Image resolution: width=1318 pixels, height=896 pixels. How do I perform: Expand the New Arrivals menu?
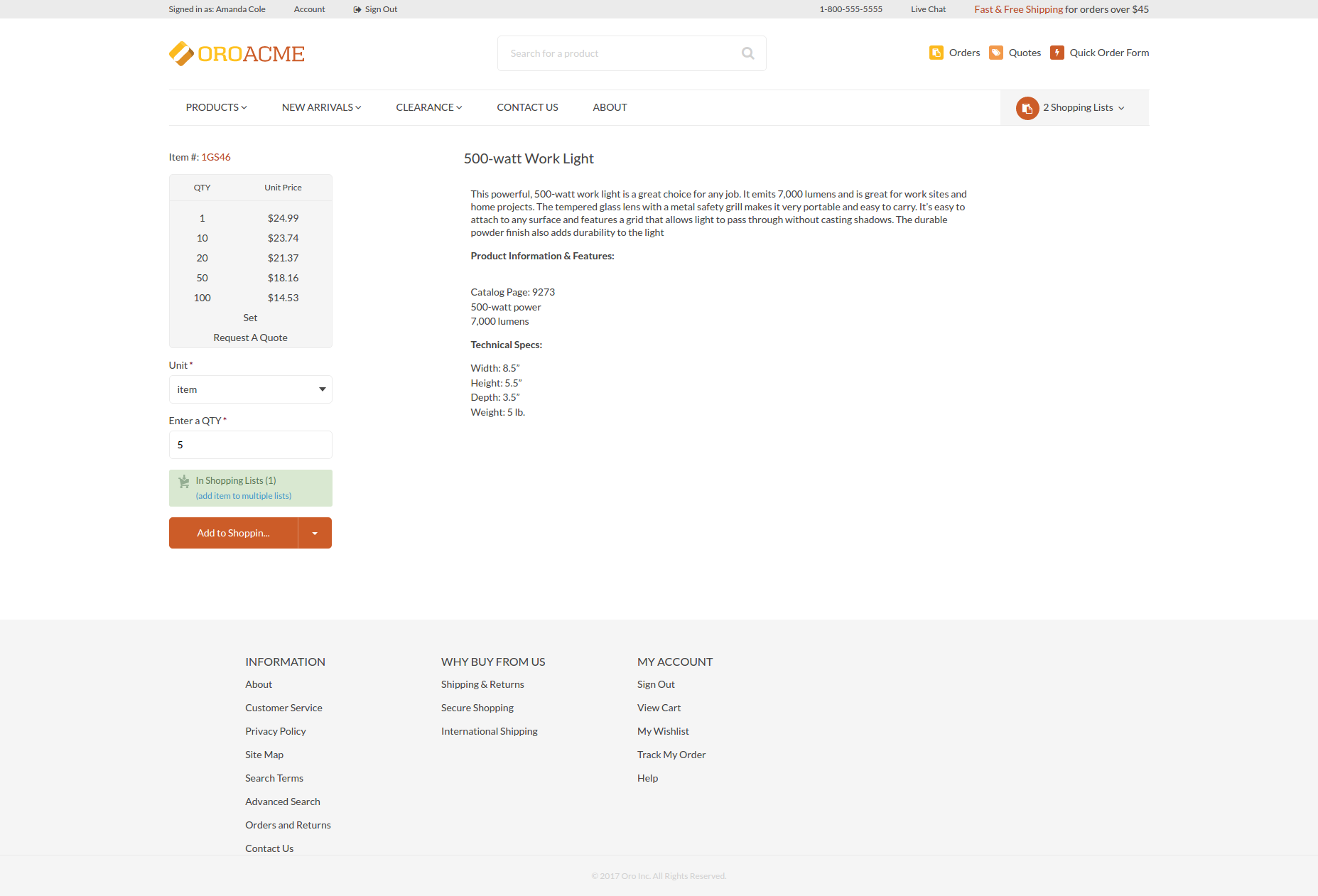coord(321,107)
